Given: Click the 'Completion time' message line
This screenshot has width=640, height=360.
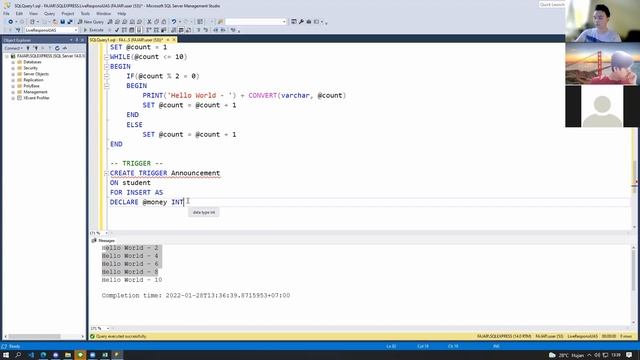Looking at the screenshot, I should pos(196,295).
